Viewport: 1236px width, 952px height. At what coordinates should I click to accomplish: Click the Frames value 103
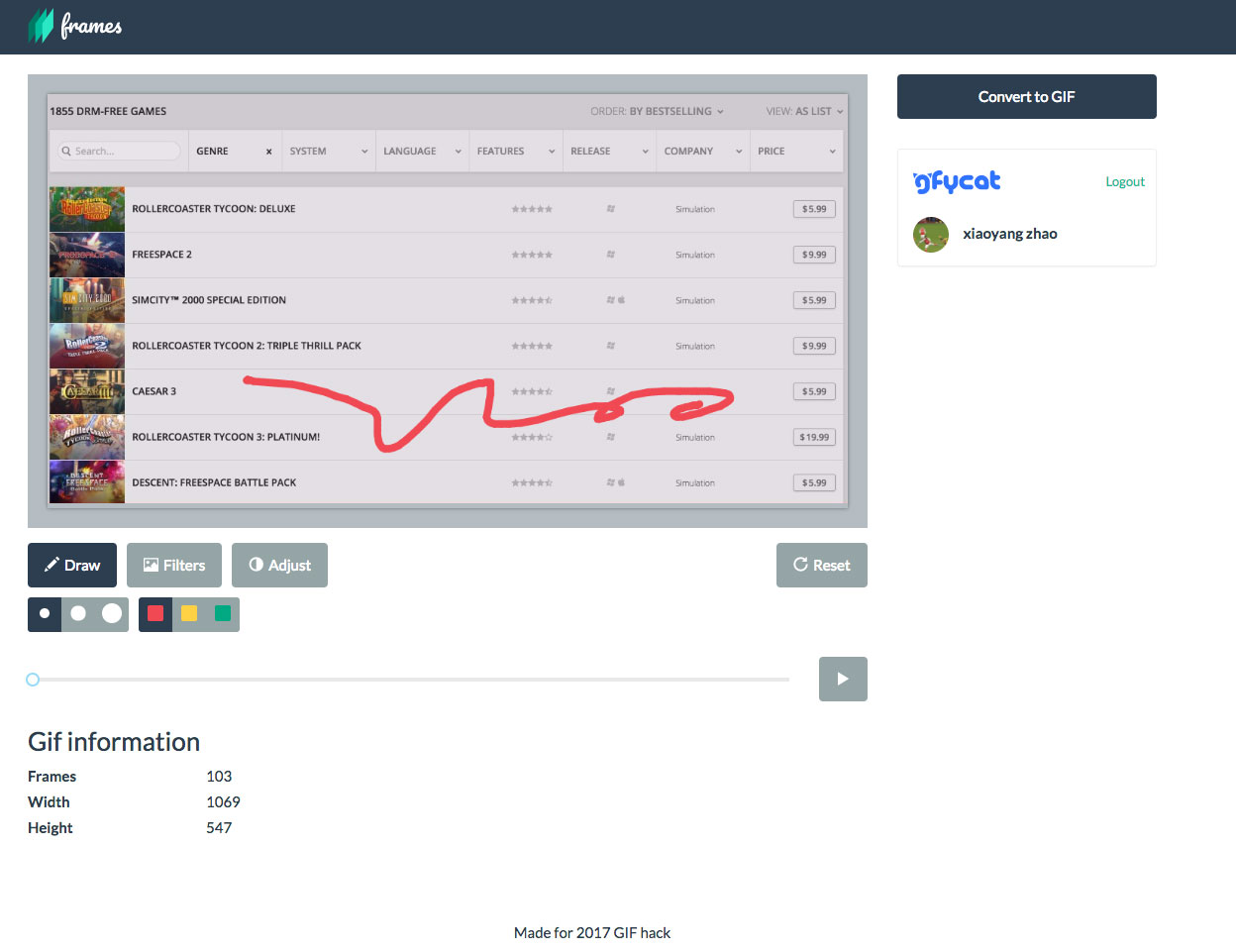tap(219, 777)
